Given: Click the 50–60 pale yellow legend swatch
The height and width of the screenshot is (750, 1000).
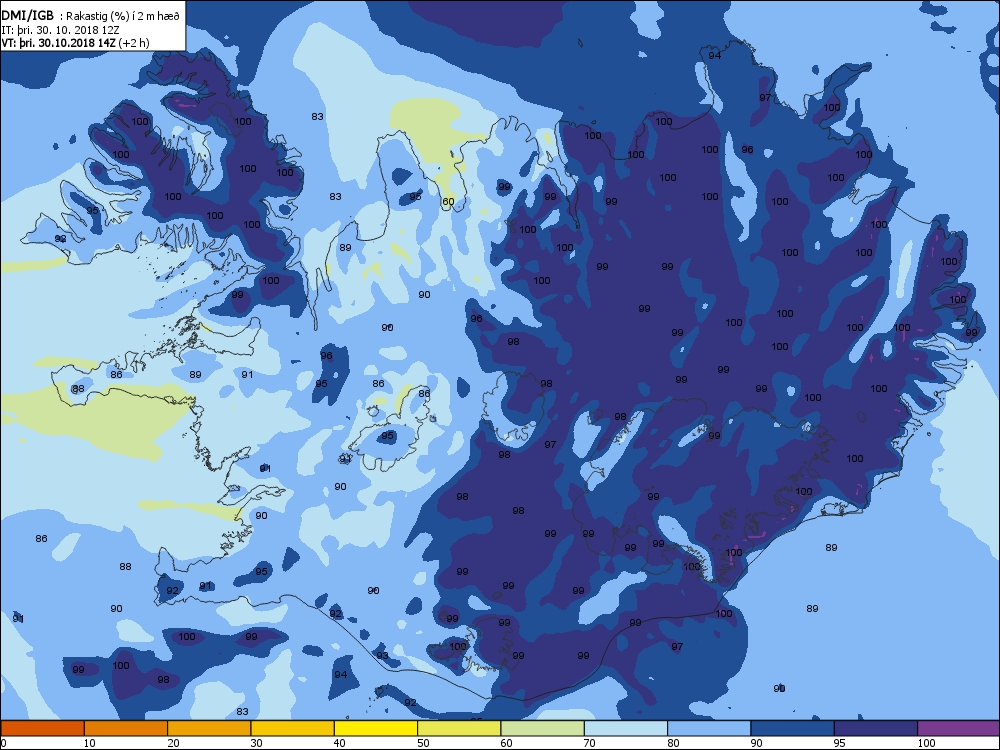Looking at the screenshot, I should point(459,728).
